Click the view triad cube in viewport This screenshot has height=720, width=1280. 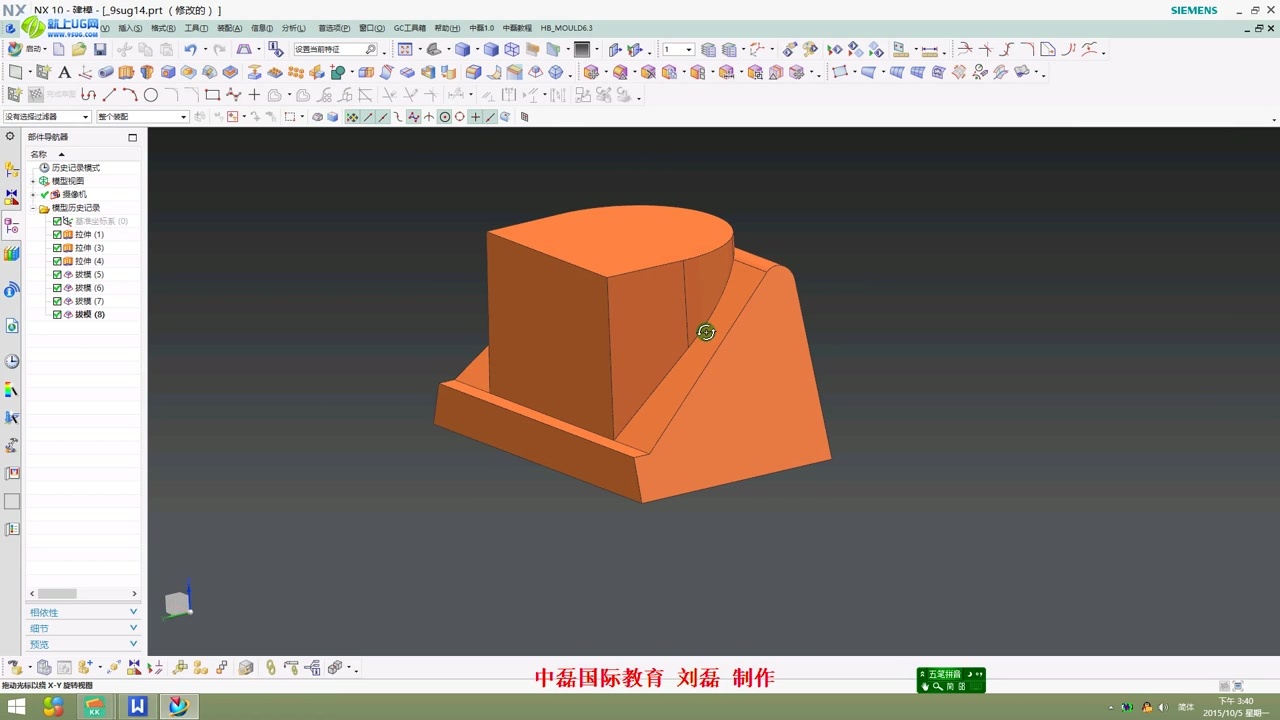[177, 603]
